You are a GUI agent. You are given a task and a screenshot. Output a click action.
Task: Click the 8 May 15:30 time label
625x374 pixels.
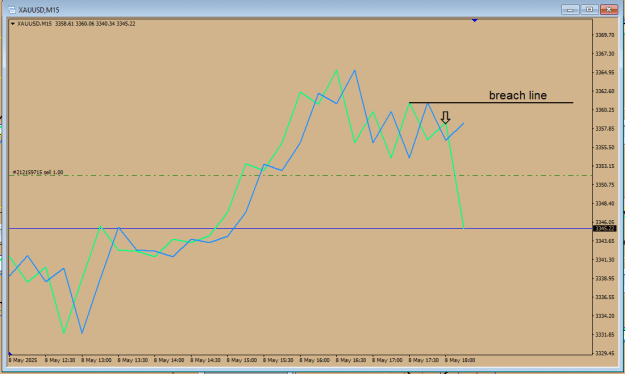tap(278, 360)
